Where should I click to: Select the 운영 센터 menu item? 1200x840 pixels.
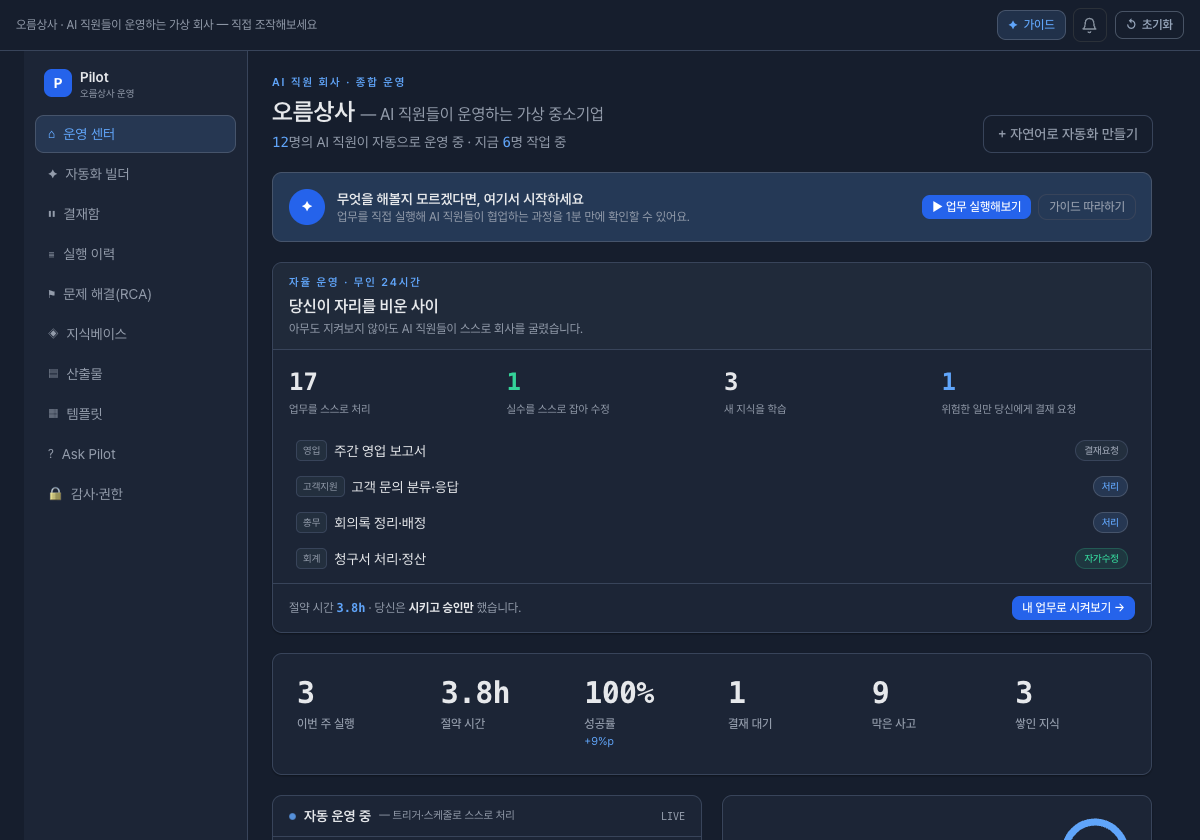(135, 134)
